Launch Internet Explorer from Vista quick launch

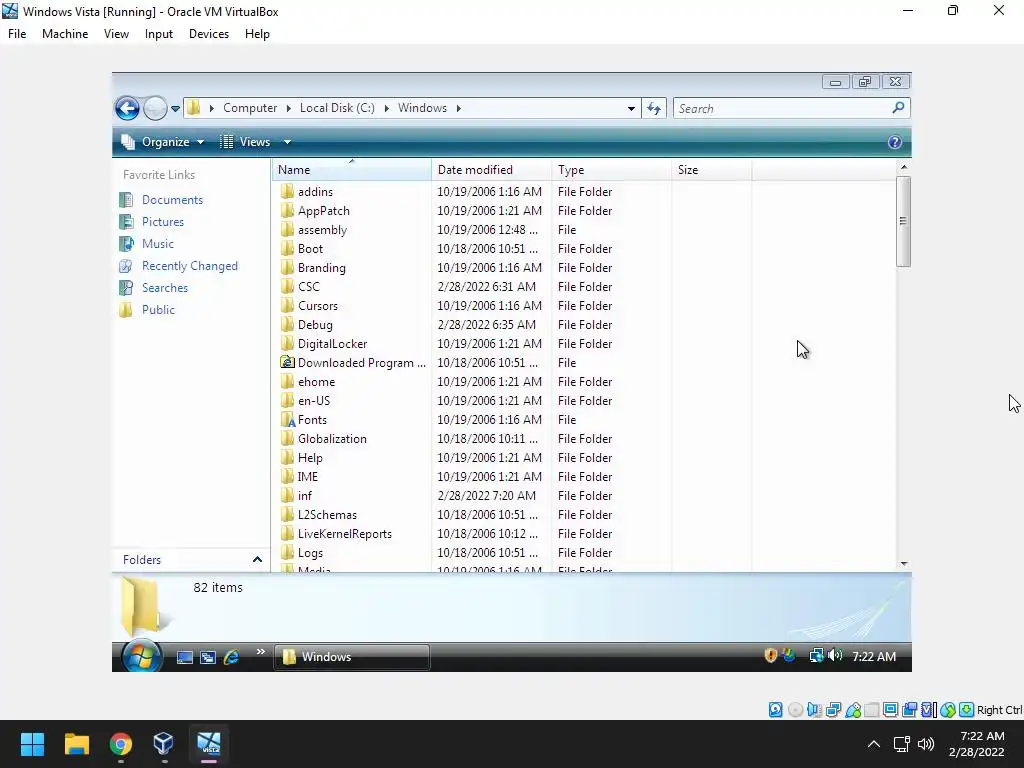232,657
